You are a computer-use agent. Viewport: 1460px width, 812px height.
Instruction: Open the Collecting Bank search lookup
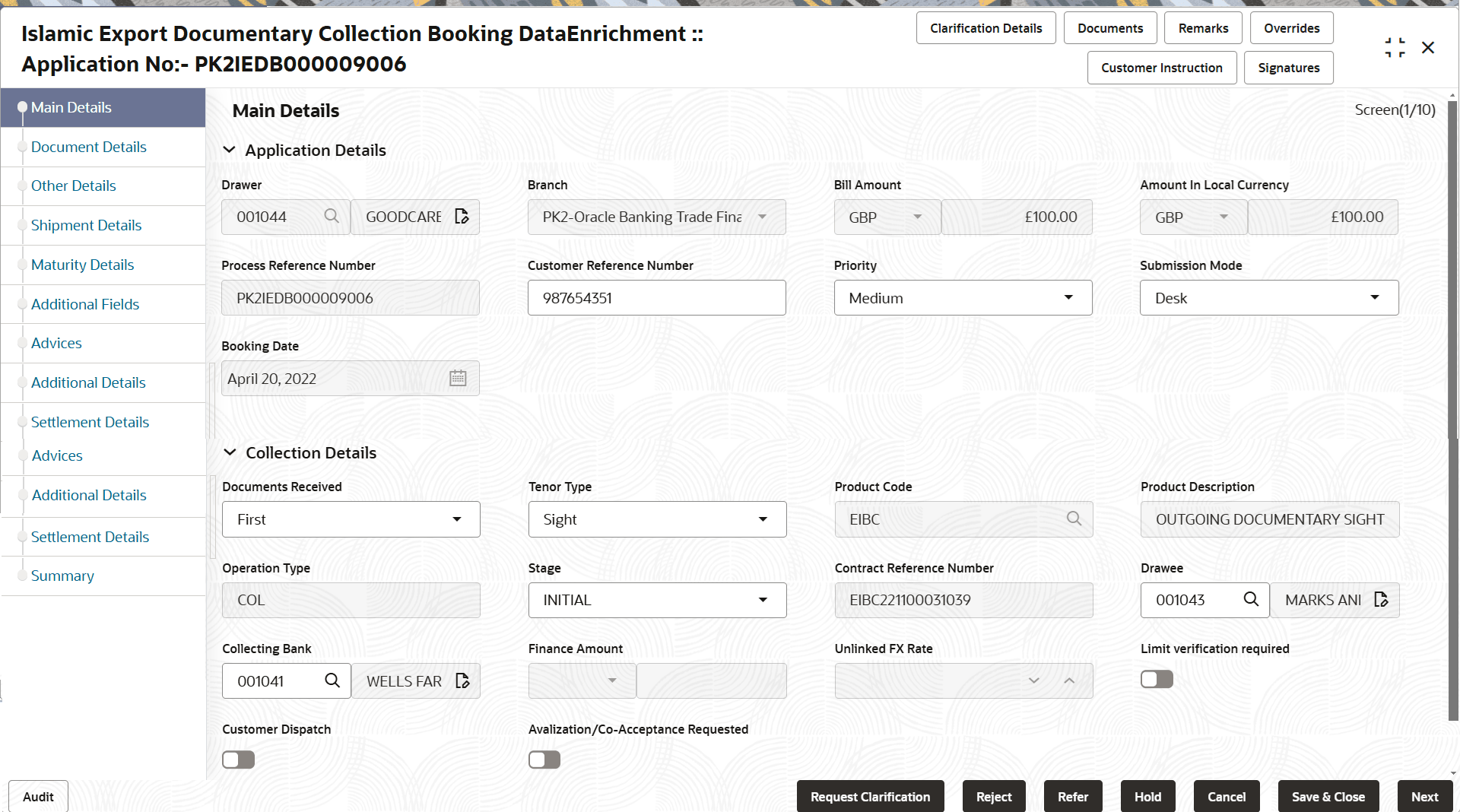[332, 680]
